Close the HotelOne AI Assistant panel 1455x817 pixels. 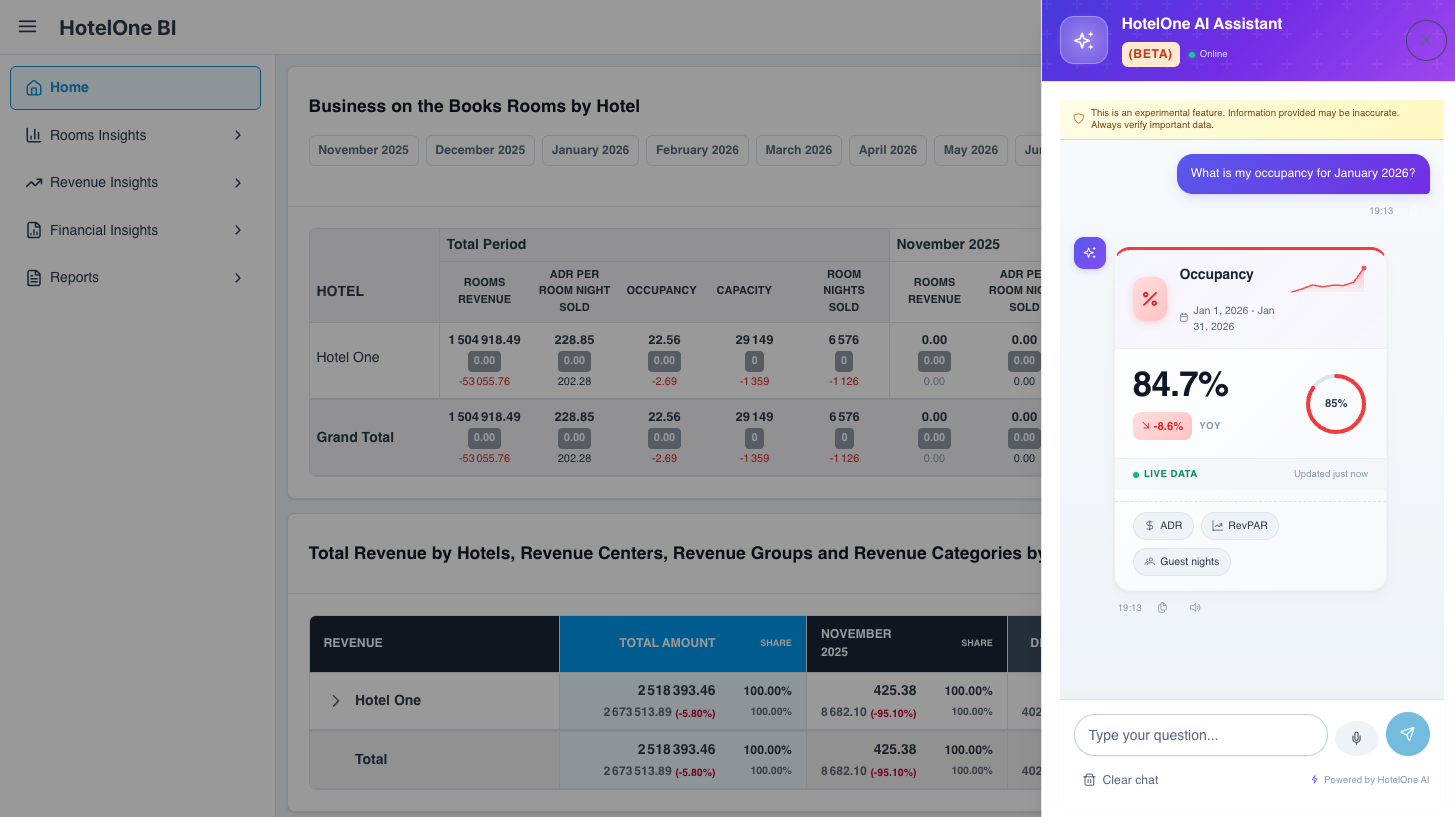click(1425, 40)
